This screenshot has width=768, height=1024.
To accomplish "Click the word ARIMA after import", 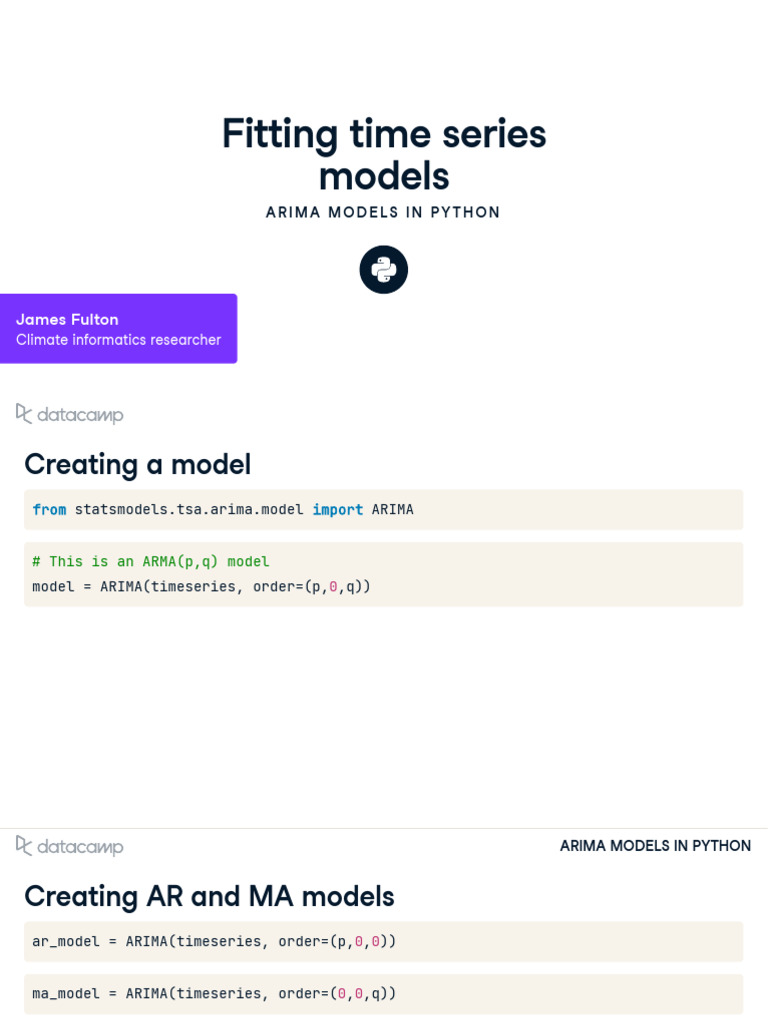I will pos(392,509).
